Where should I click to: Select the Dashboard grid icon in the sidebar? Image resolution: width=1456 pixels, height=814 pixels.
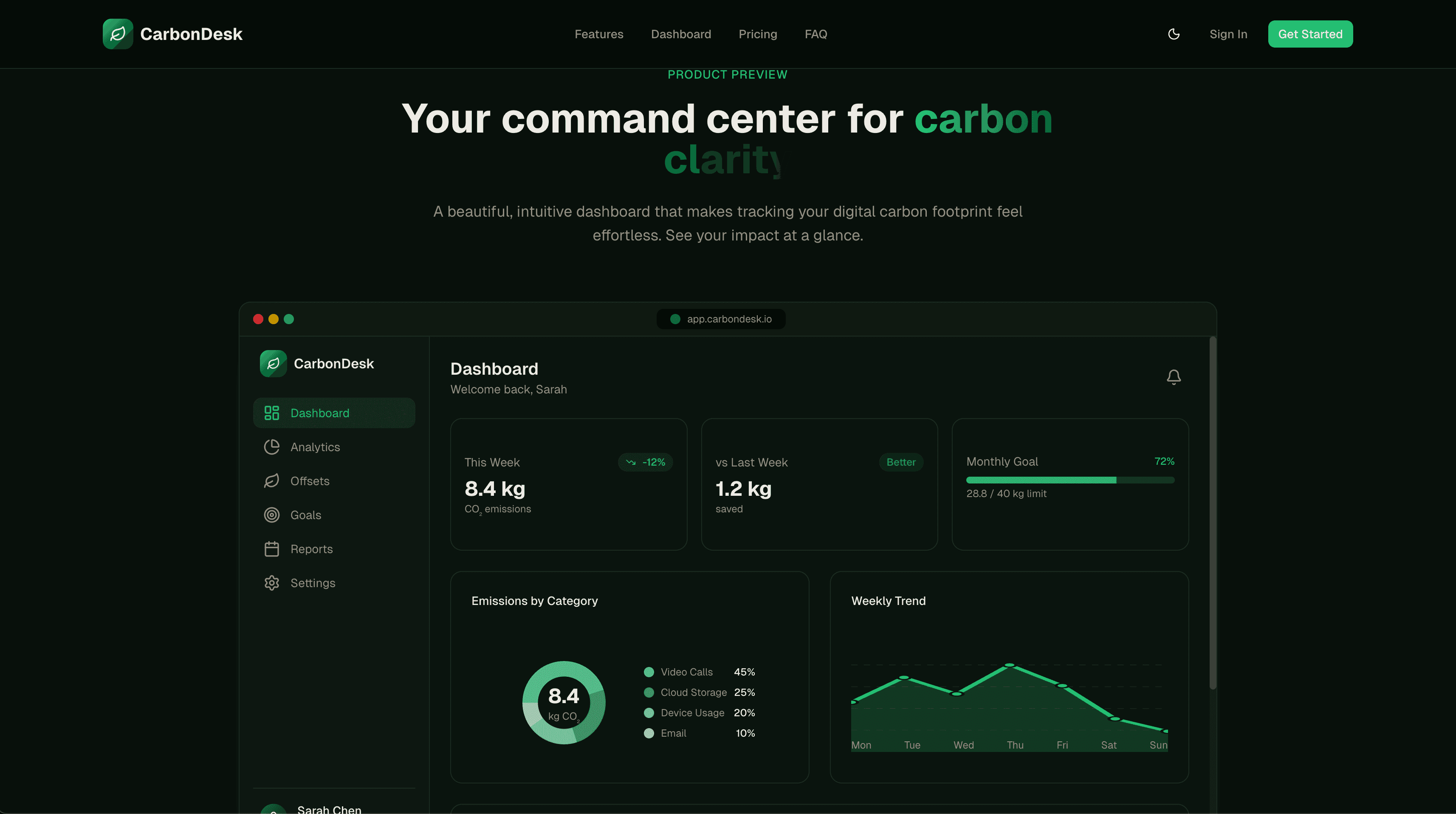coord(271,413)
